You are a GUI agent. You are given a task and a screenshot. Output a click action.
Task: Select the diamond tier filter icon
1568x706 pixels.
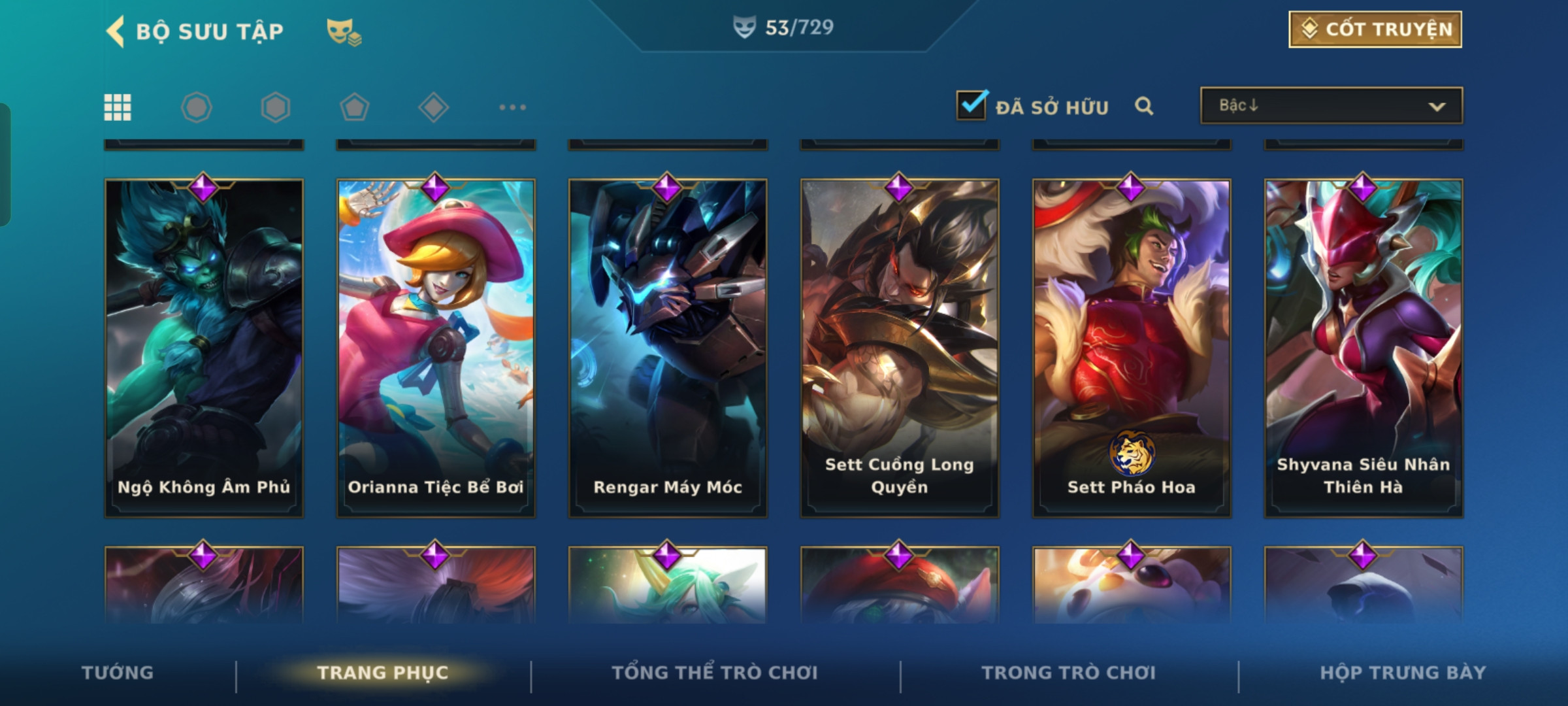(x=433, y=107)
